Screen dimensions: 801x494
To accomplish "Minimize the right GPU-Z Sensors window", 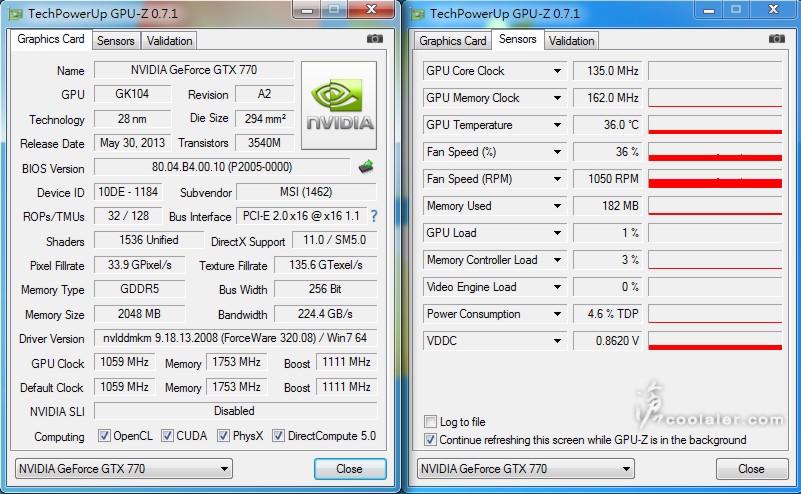I will point(709,10).
